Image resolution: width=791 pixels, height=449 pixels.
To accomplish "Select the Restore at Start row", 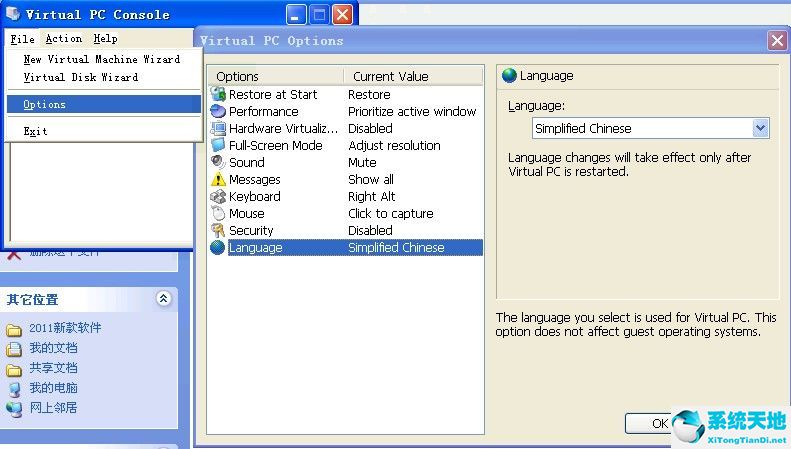I will coord(273,94).
